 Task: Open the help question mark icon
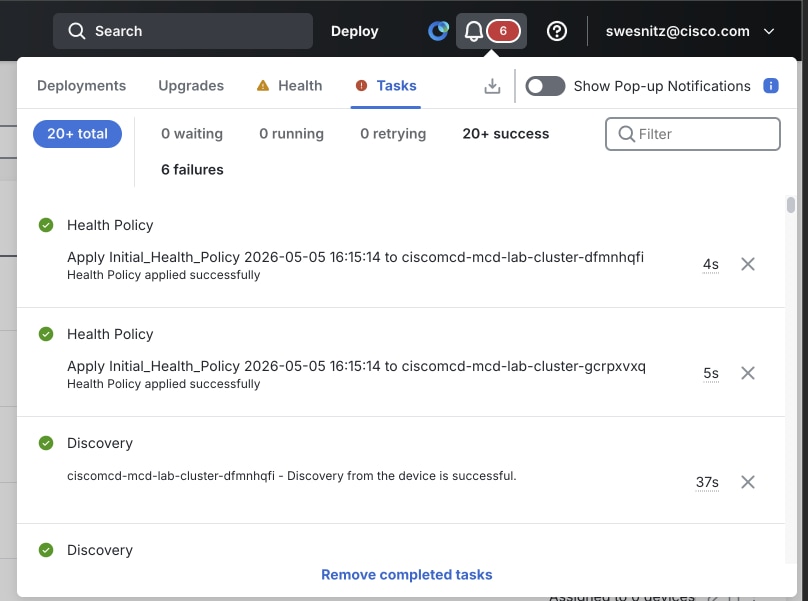click(x=557, y=31)
